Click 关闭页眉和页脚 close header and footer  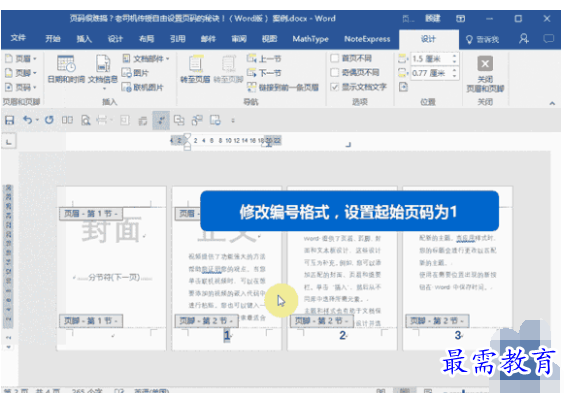(485, 74)
